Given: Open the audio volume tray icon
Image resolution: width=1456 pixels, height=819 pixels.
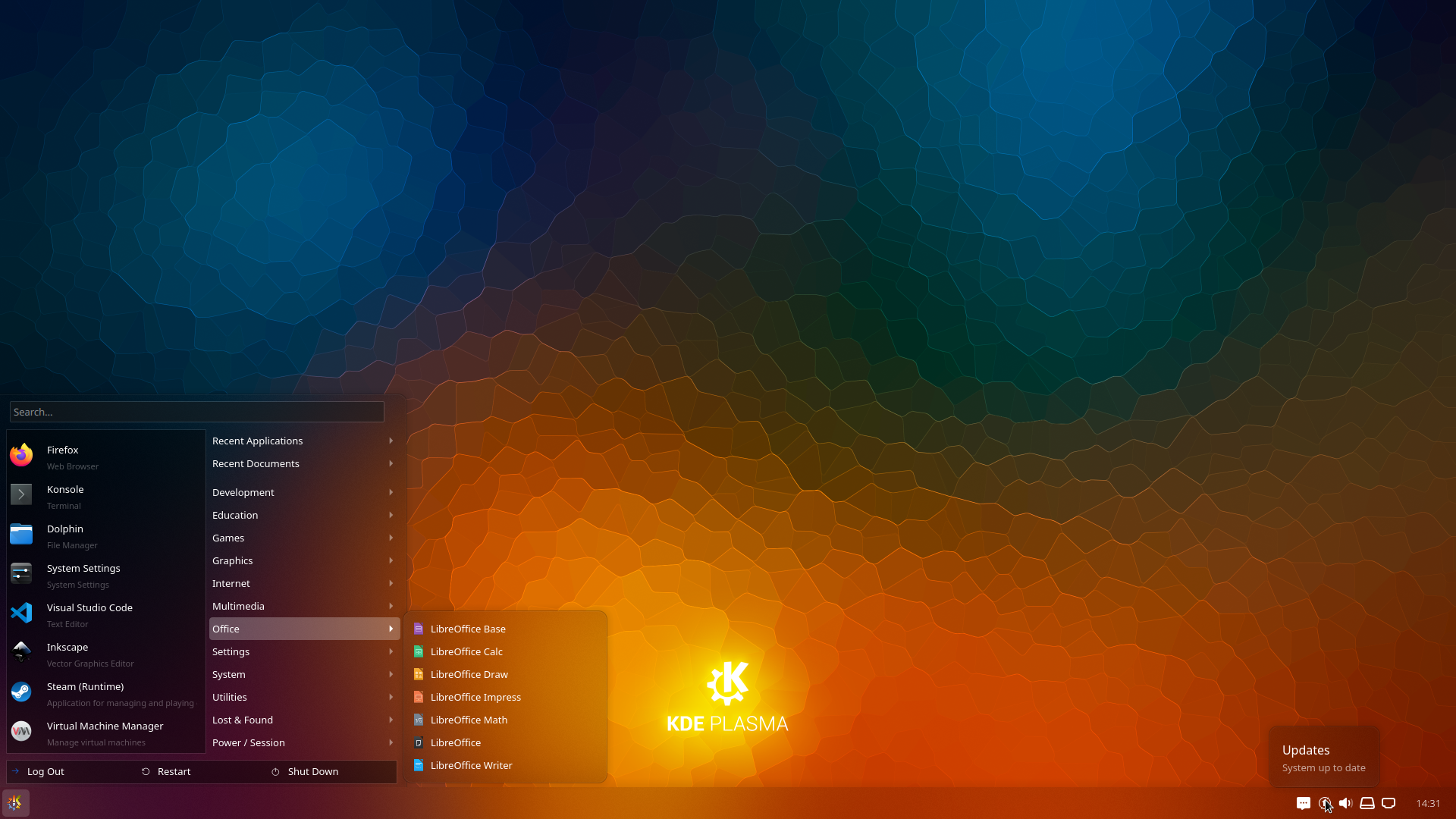Looking at the screenshot, I should (1346, 803).
